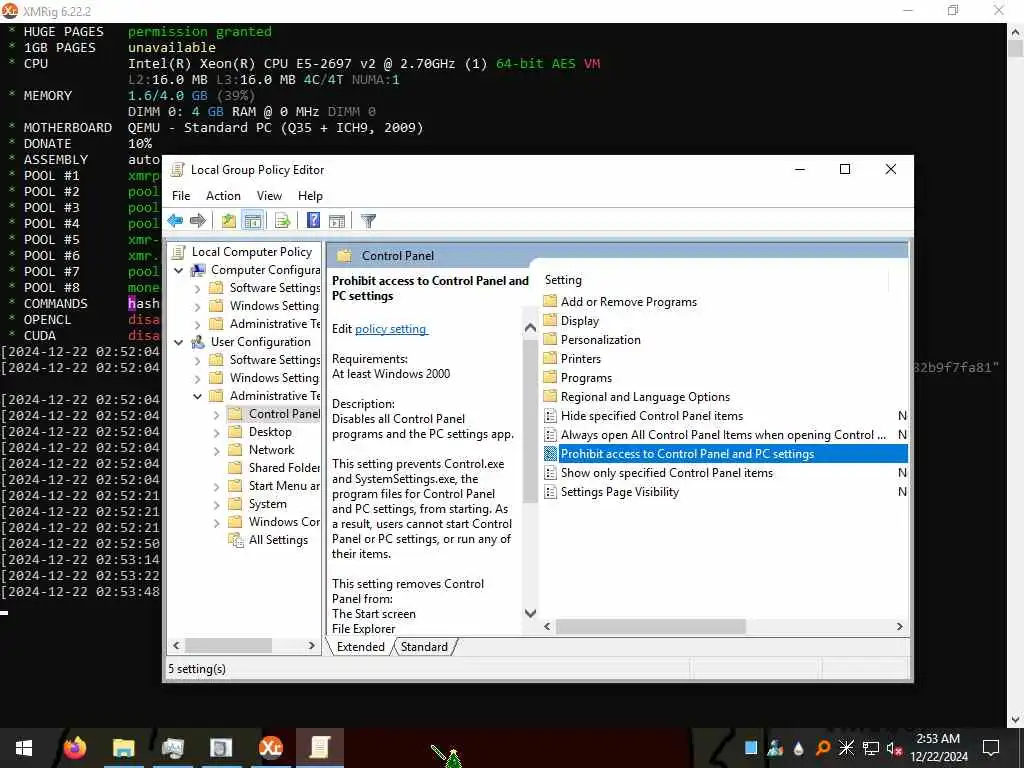Open the Personalization folder in list
Image resolution: width=1024 pixels, height=768 pixels.
pos(600,340)
